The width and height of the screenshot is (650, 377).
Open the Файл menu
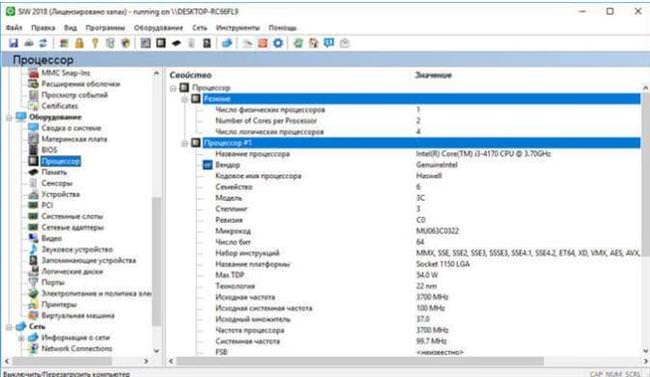[x=14, y=28]
